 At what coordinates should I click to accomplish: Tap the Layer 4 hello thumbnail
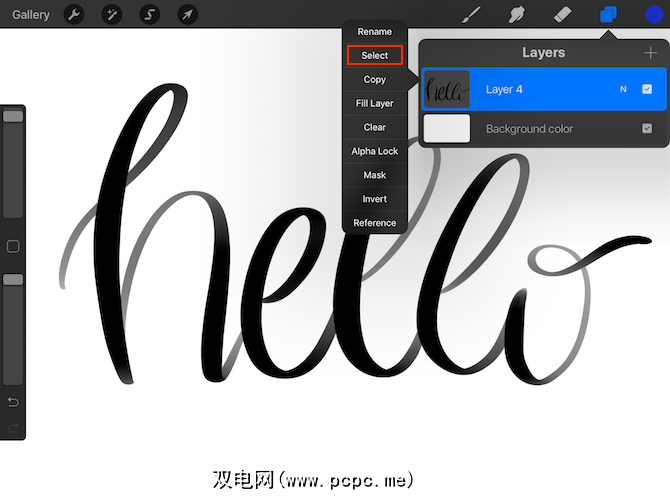coord(447,89)
